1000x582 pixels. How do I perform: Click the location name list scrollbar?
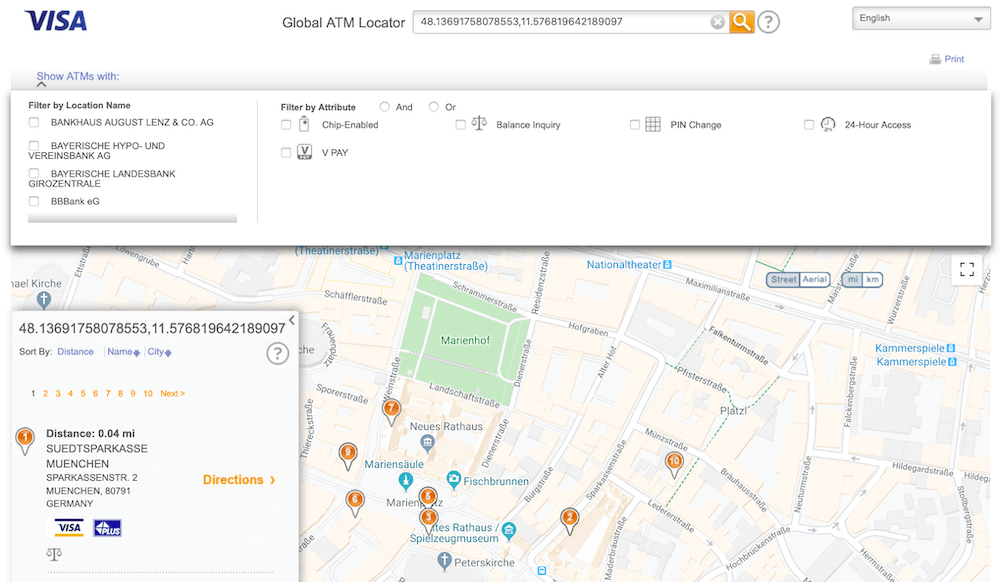coord(133,219)
